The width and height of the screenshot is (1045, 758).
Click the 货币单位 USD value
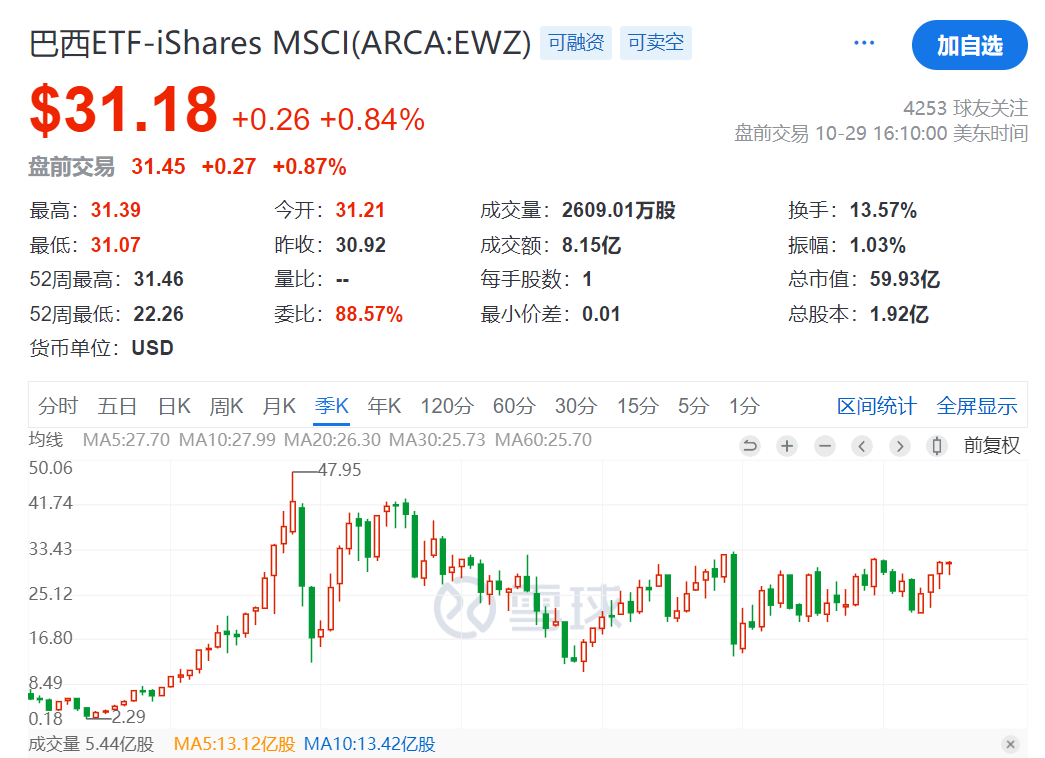click(x=153, y=348)
